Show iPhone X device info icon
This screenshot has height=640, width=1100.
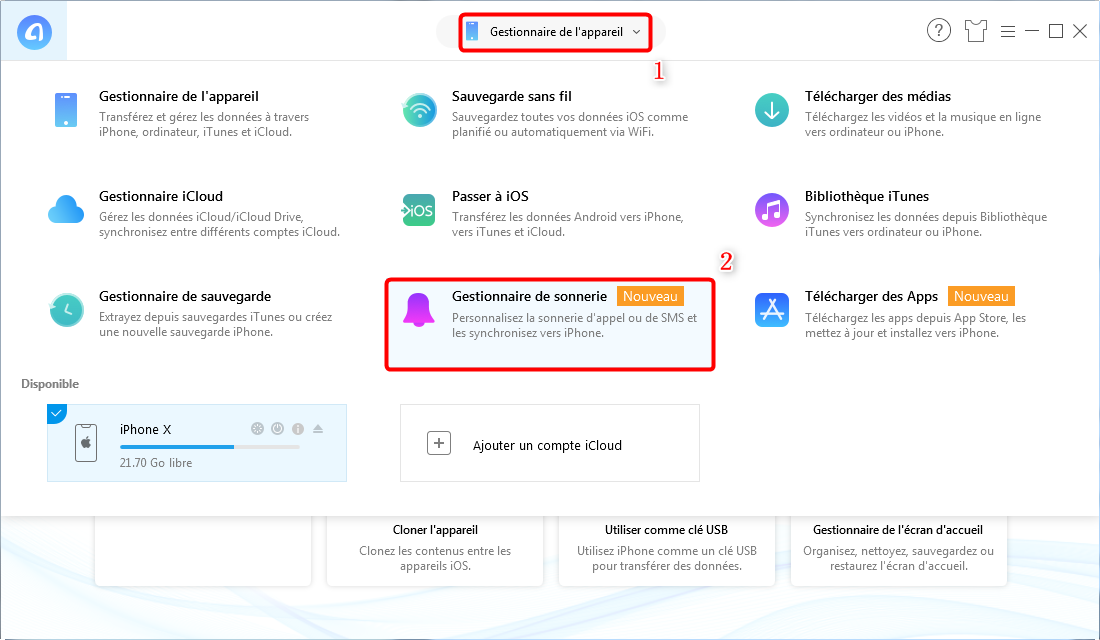[298, 429]
